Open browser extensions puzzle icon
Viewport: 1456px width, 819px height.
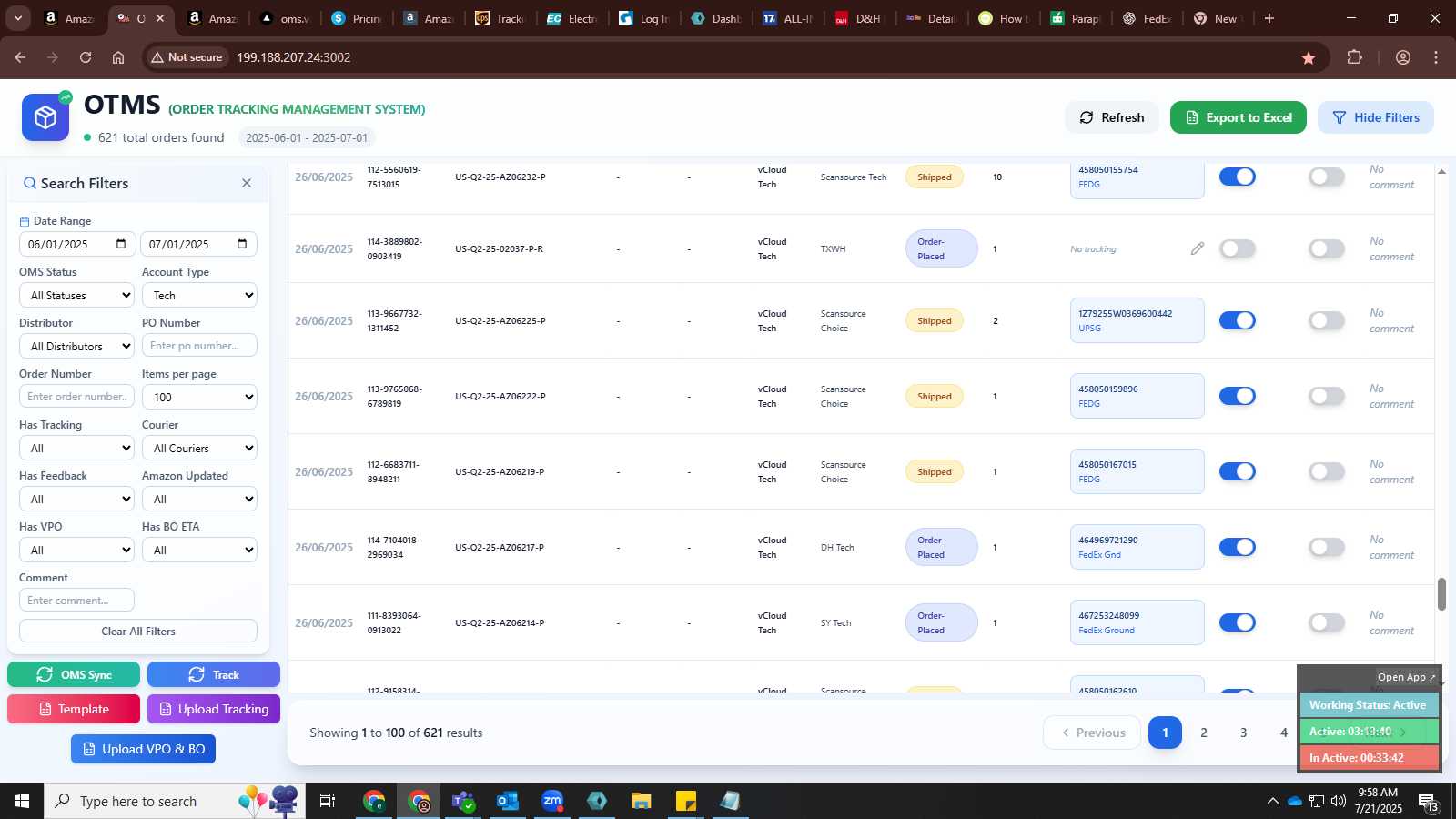click(1354, 57)
